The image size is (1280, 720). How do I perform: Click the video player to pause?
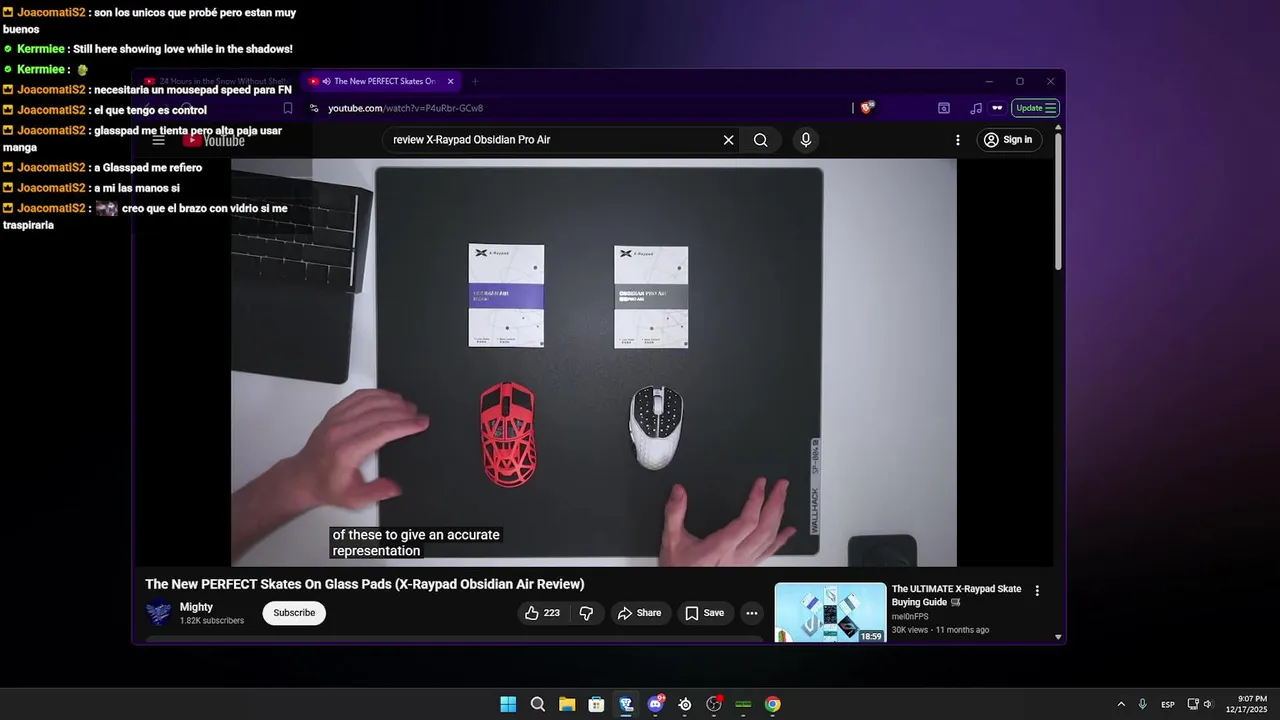pyautogui.click(x=594, y=362)
